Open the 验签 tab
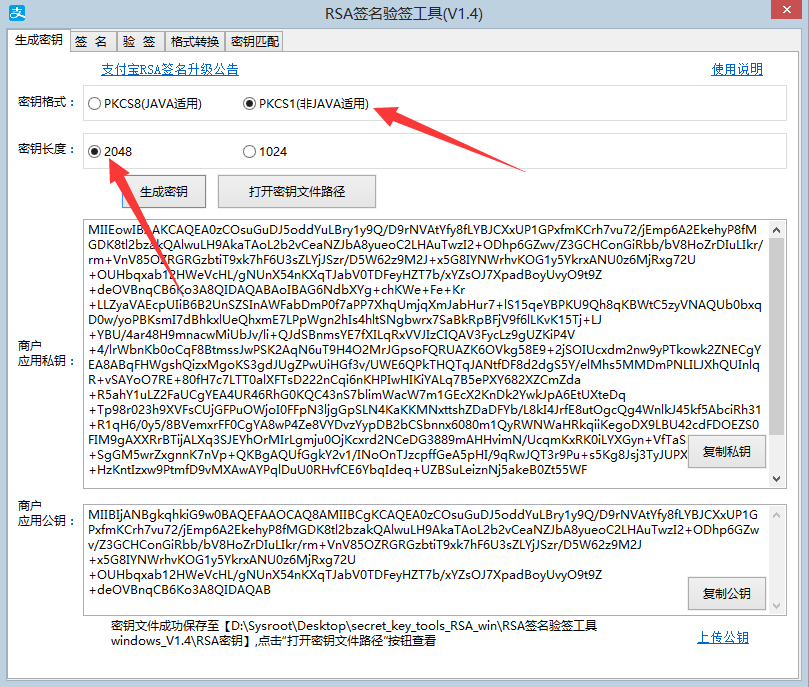The image size is (809, 687). 140,41
